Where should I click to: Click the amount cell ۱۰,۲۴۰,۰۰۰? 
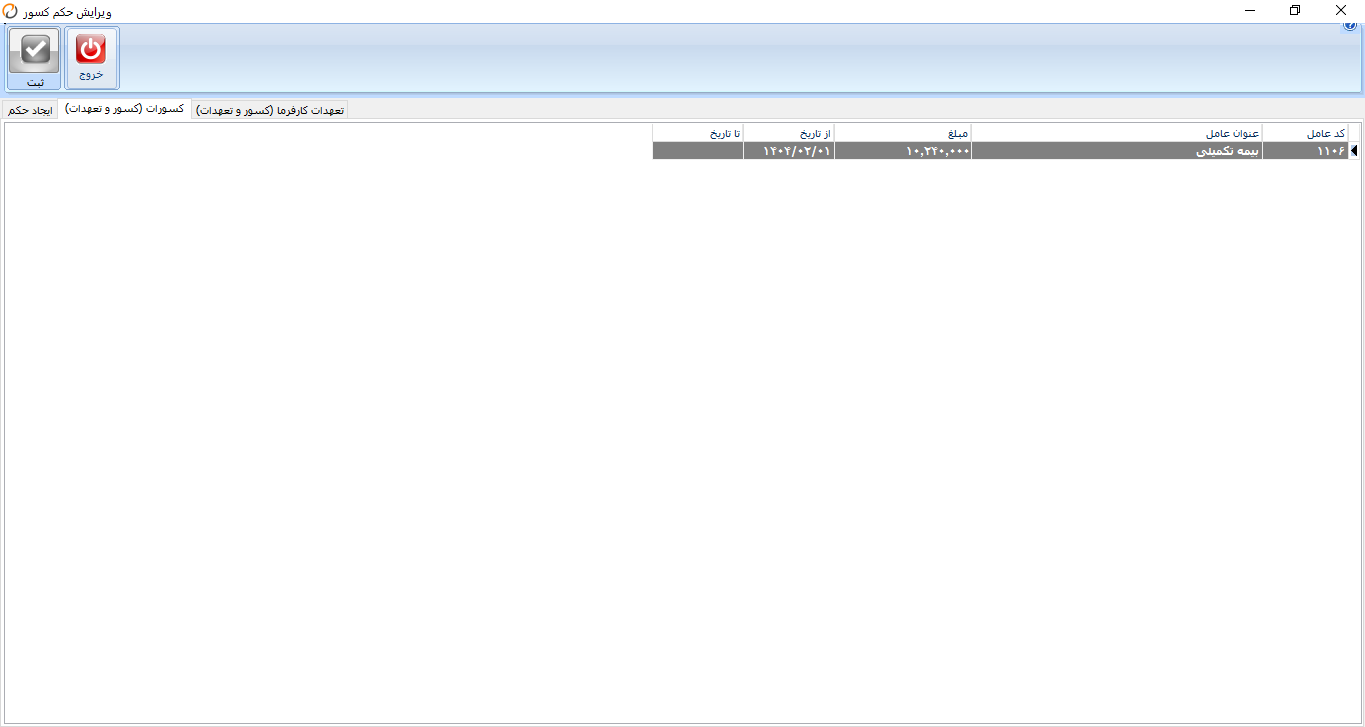[902, 151]
